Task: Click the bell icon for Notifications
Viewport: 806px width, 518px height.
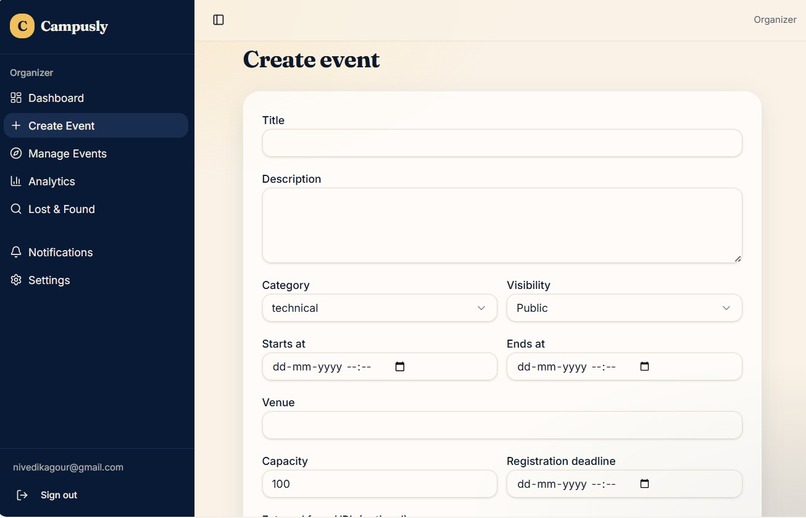Action: tap(16, 252)
